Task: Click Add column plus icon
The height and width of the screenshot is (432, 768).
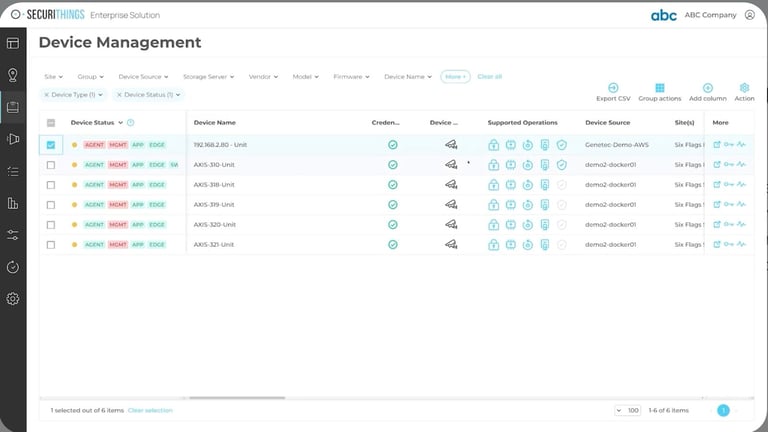Action: 708,88
